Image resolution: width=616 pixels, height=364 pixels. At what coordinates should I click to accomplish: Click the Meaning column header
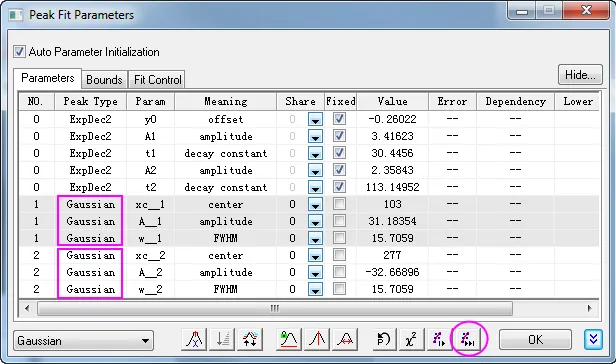coord(226,102)
